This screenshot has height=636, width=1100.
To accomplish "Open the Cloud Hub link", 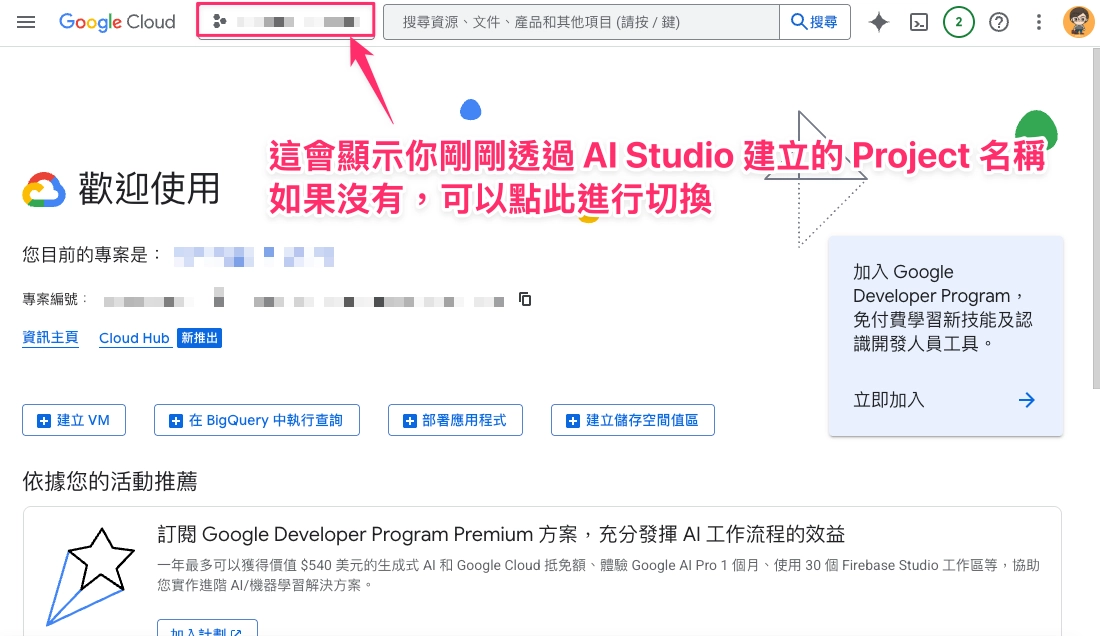I will (134, 338).
